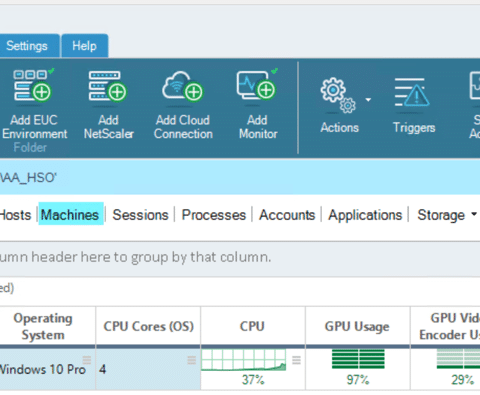Click the Add NetScaler icon

pyautogui.click(x=108, y=86)
